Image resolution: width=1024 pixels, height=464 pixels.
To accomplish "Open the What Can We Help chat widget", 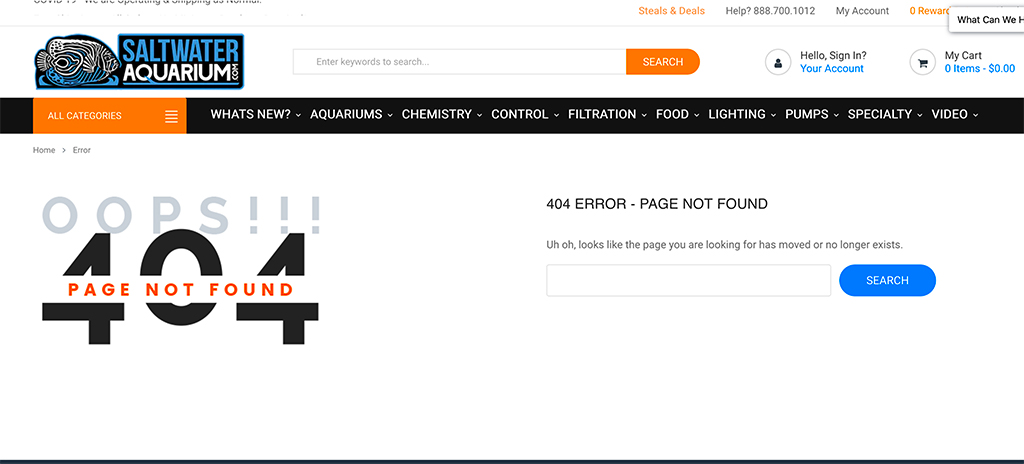I will click(x=987, y=20).
